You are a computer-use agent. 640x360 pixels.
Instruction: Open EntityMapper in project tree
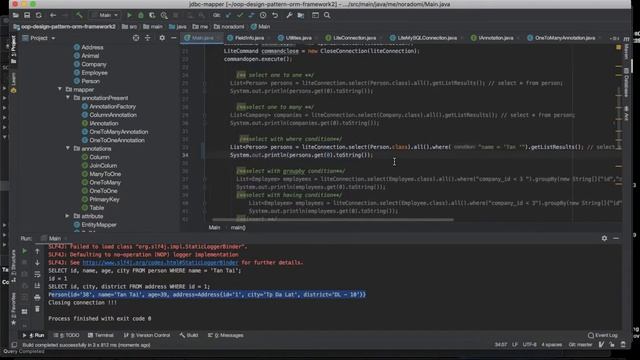pyautogui.click(x=95, y=224)
